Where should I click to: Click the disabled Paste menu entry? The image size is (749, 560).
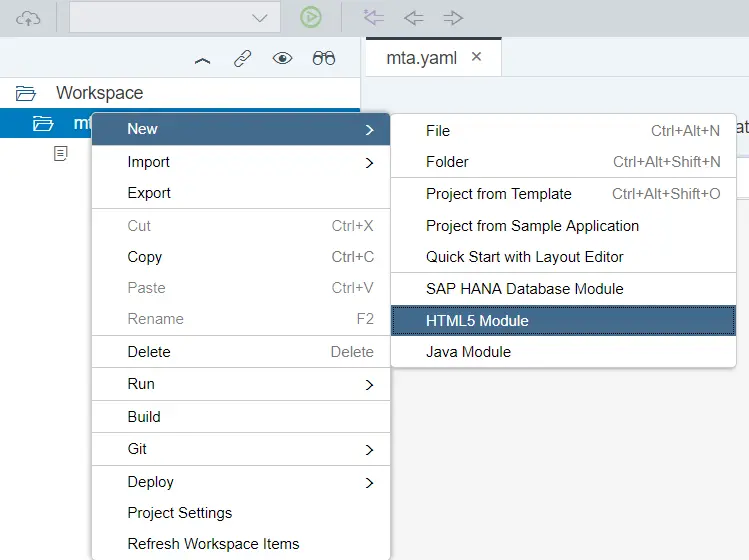click(x=241, y=288)
